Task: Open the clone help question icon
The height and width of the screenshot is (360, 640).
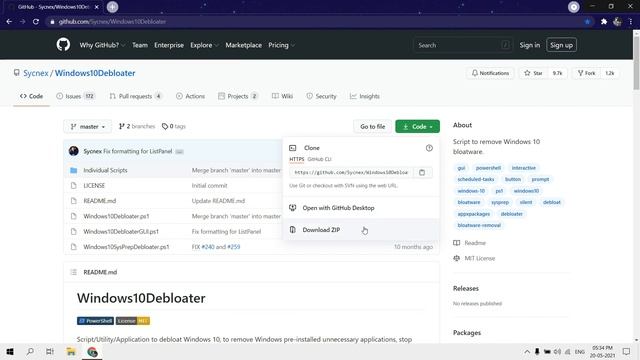Action: click(429, 148)
